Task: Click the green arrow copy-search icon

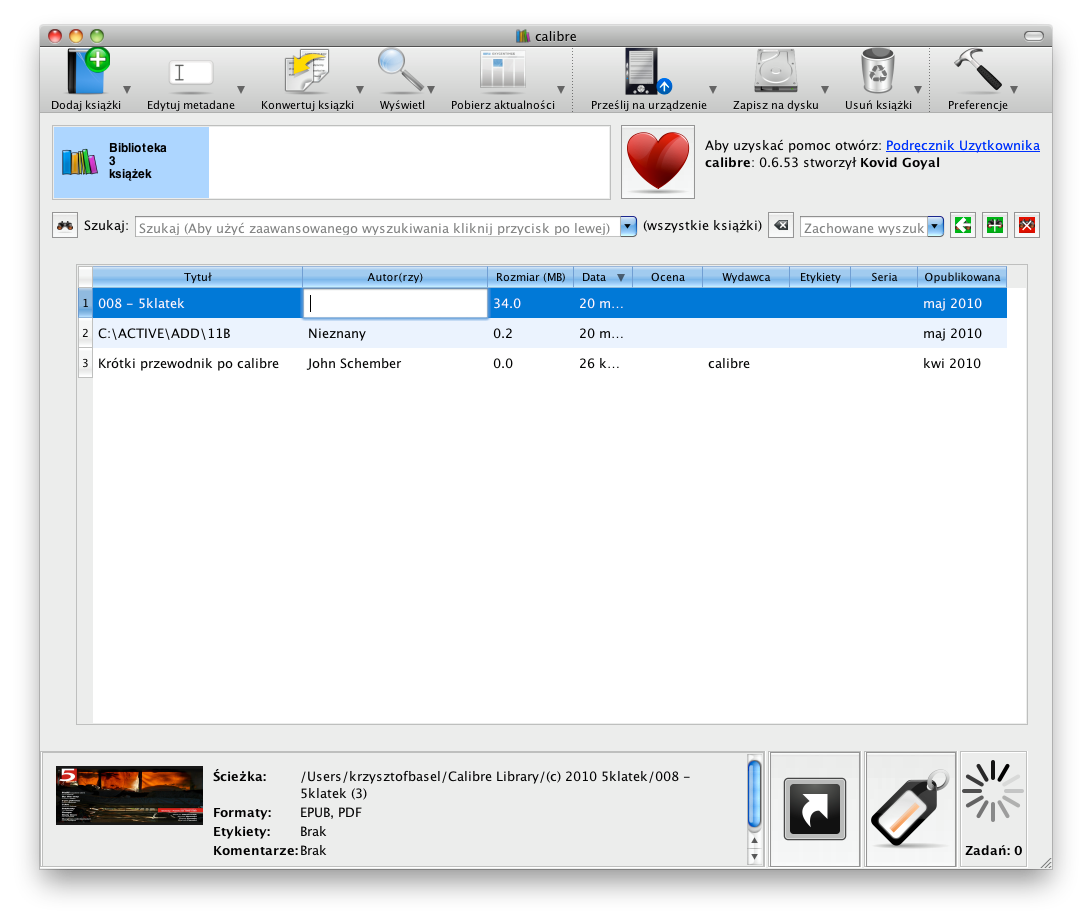Action: pos(962,226)
